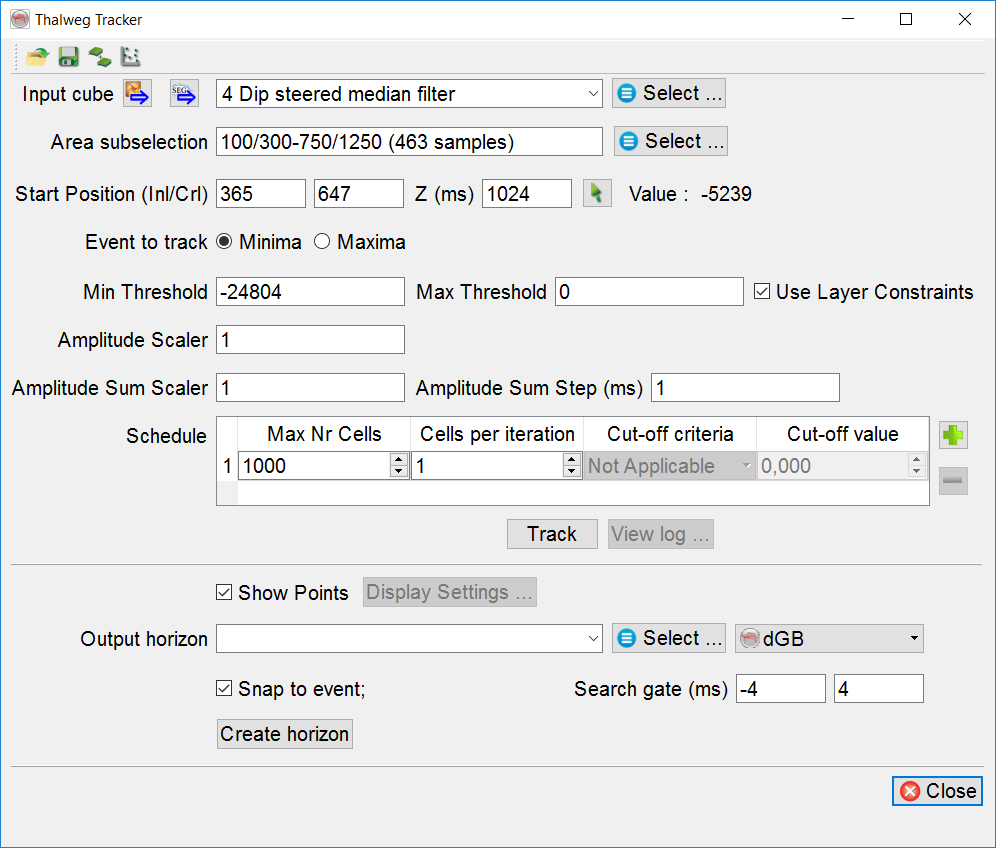
Task: Click the Amplitude Scaler field
Action: (310, 340)
